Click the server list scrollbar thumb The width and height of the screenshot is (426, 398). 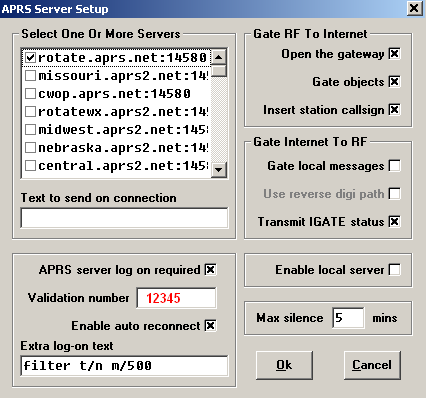point(219,71)
